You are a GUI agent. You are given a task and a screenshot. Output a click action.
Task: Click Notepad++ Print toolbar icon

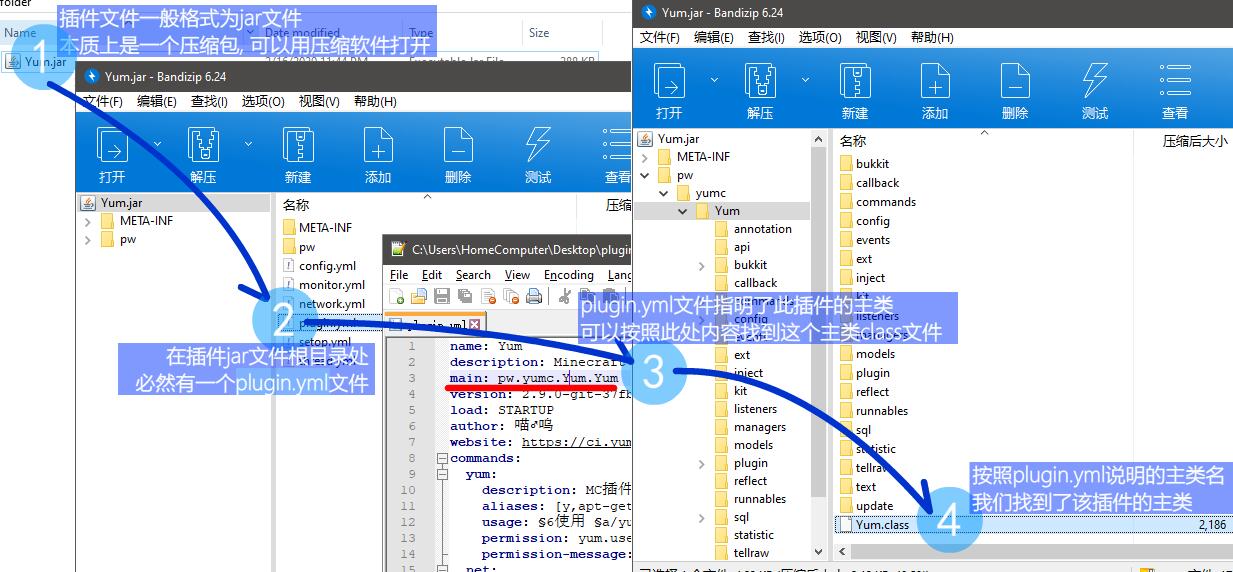coord(534,296)
